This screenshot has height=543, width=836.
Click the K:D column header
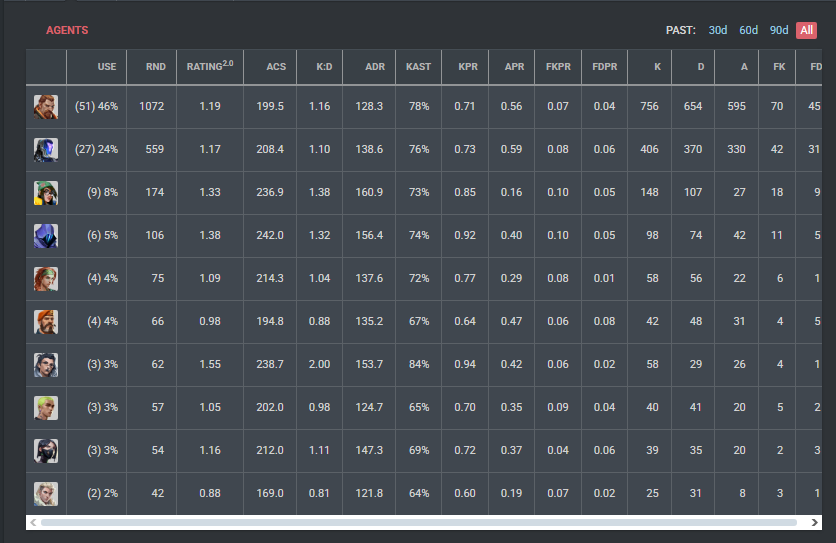tap(320, 67)
